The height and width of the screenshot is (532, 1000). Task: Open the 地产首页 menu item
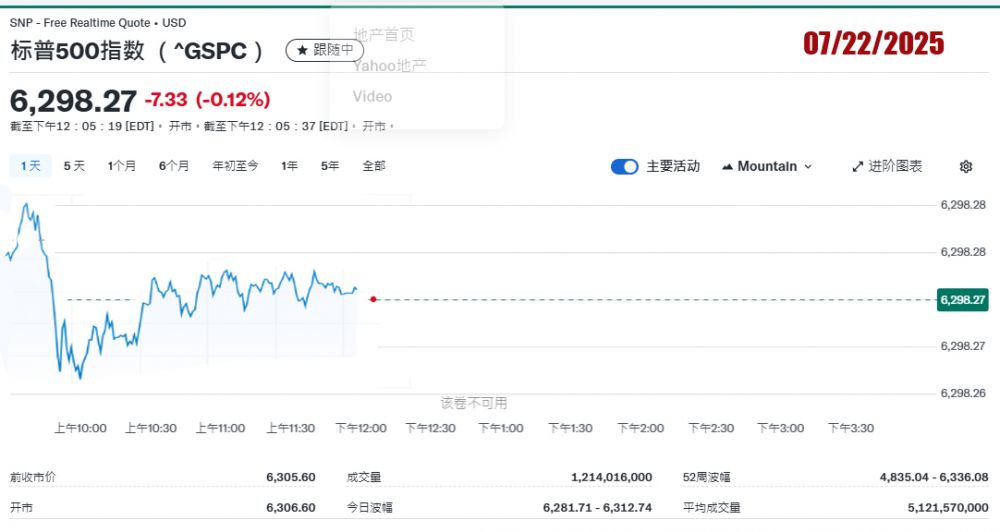click(383, 35)
